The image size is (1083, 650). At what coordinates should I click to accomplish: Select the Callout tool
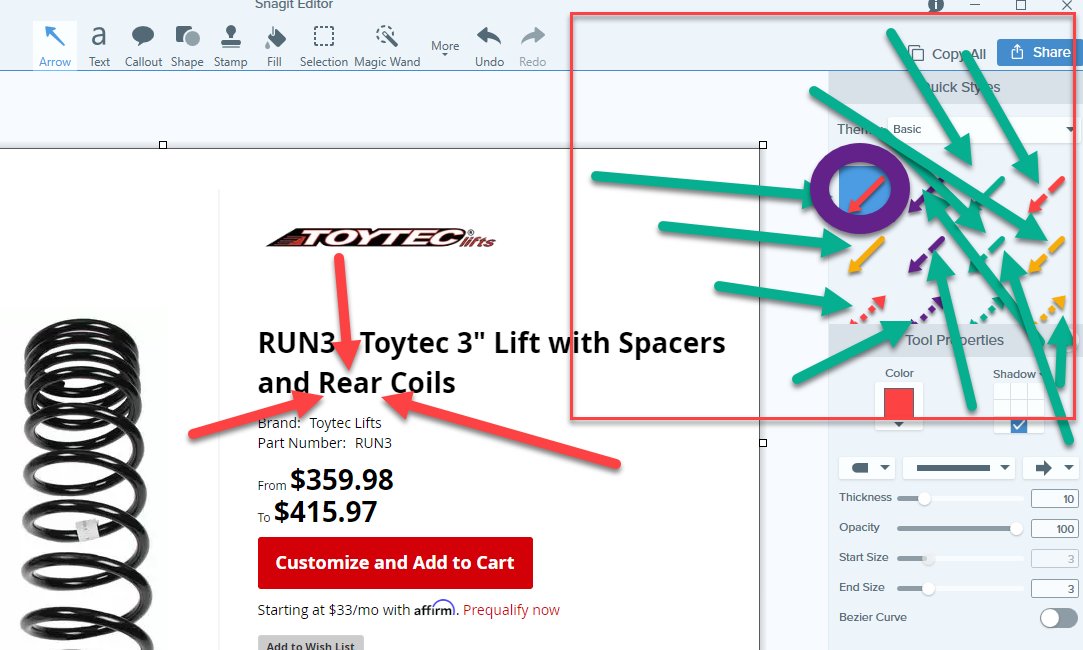click(143, 46)
